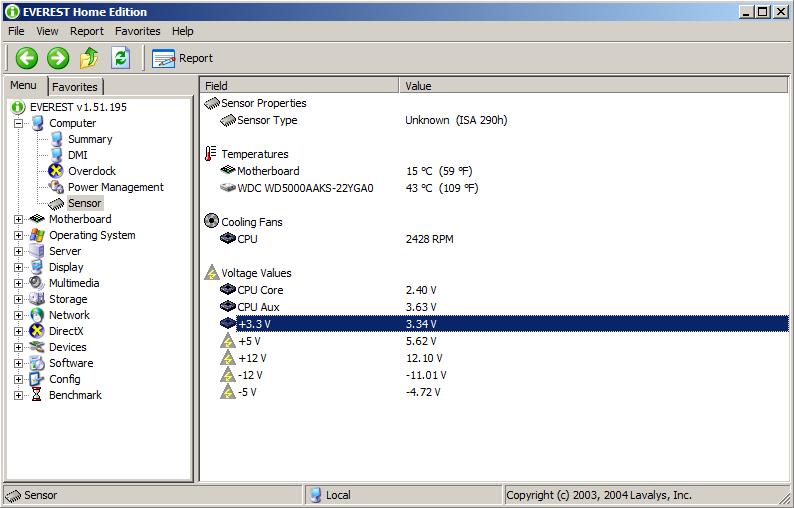The image size is (794, 508).
Task: Click the Cooling Fans fan icon
Action: pyautogui.click(x=211, y=221)
